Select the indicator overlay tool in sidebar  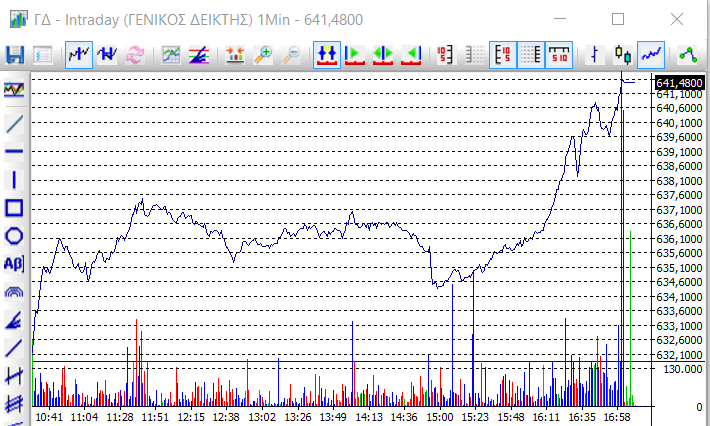[14, 89]
